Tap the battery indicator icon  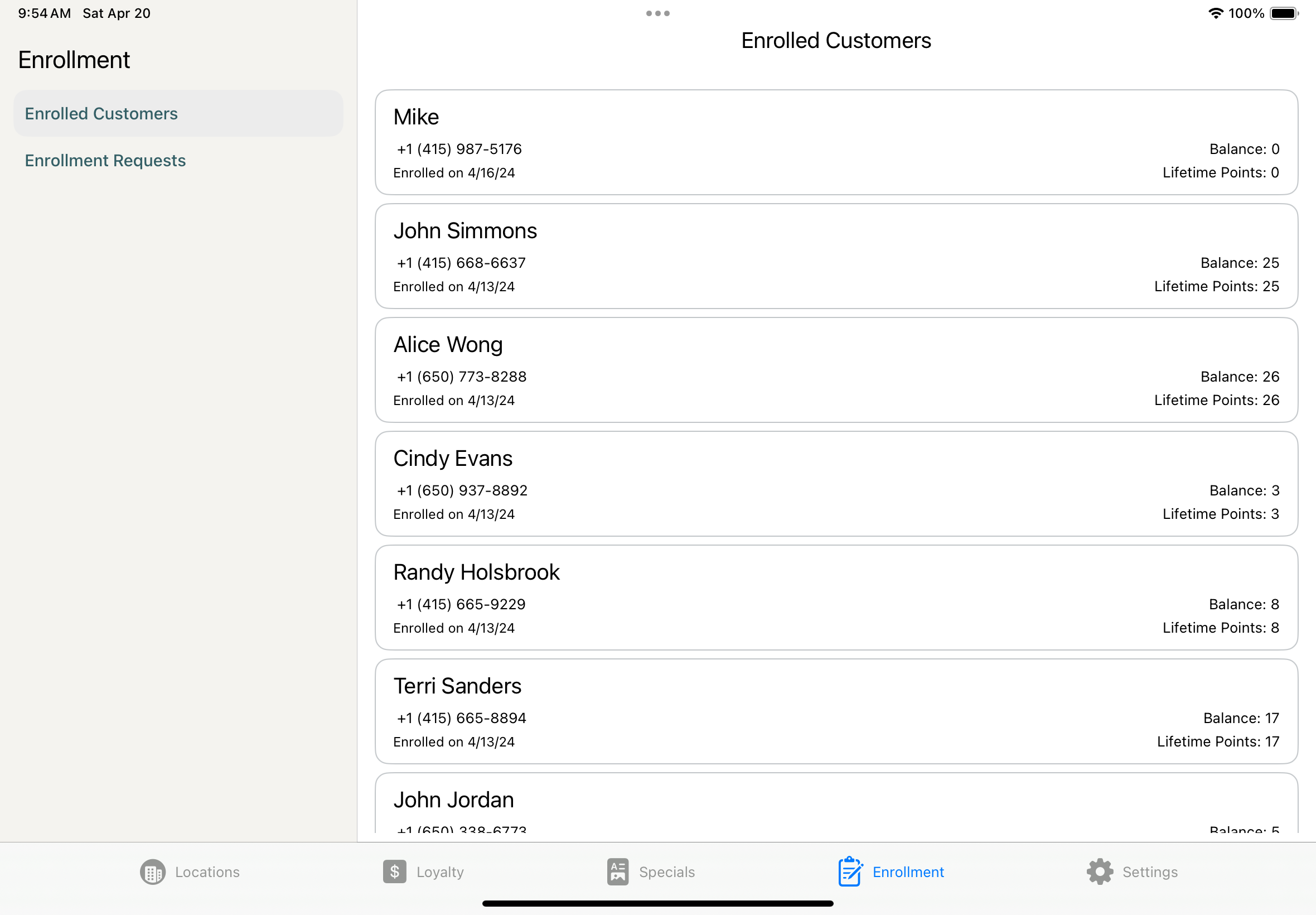[1283, 13]
